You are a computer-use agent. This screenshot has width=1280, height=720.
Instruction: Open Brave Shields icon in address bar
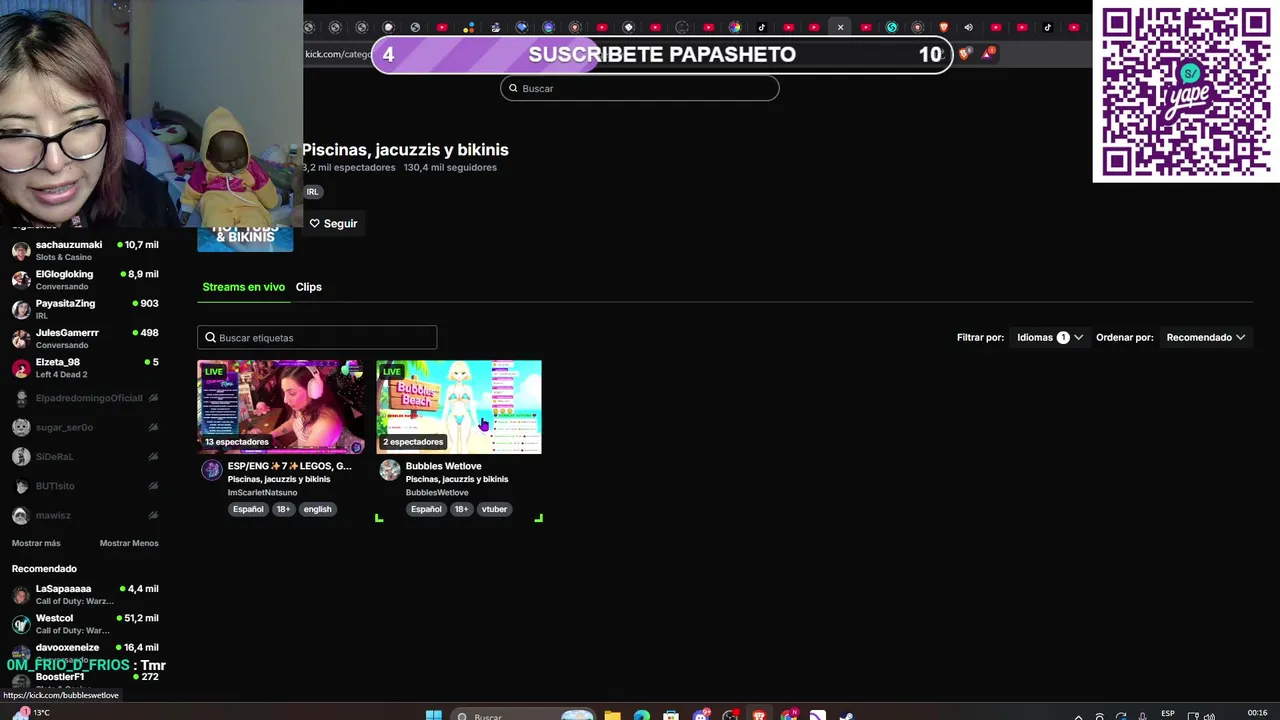[x=964, y=54]
